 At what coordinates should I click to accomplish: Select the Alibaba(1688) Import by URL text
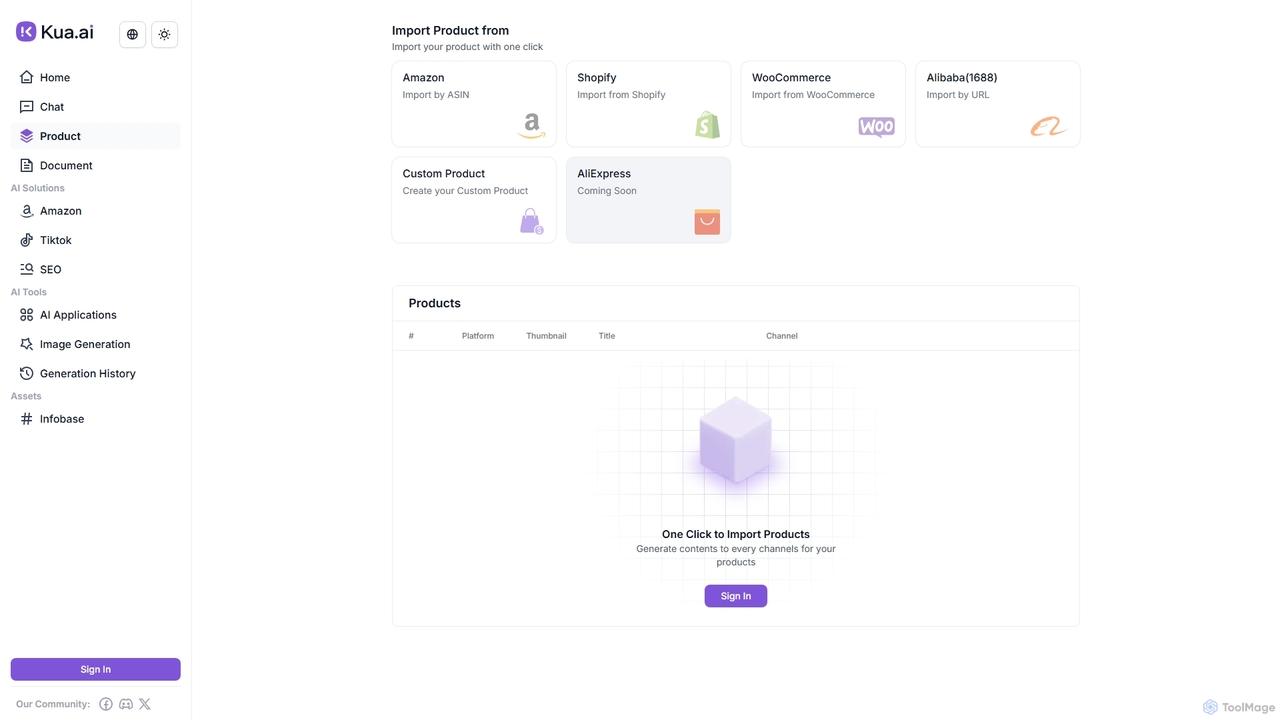[x=957, y=95]
